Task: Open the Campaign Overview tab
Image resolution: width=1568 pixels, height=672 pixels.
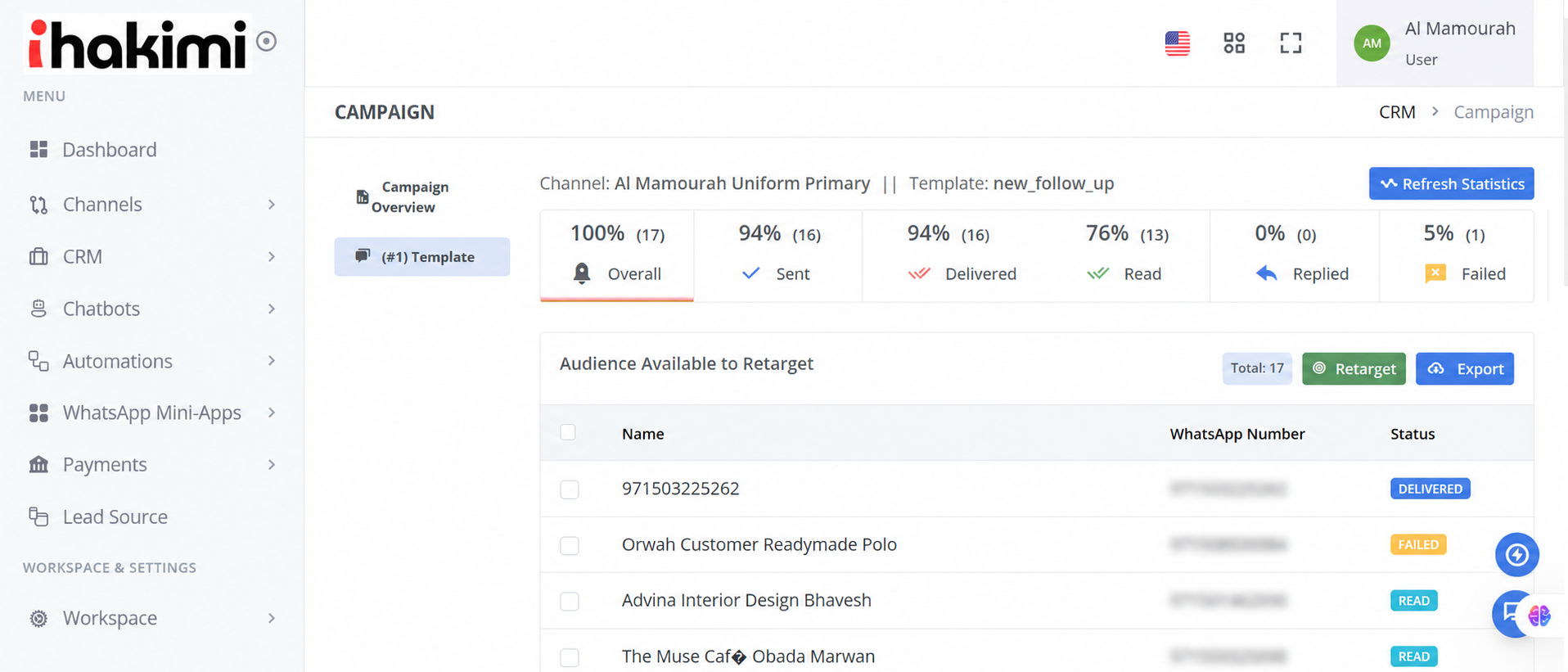Action: [421, 196]
